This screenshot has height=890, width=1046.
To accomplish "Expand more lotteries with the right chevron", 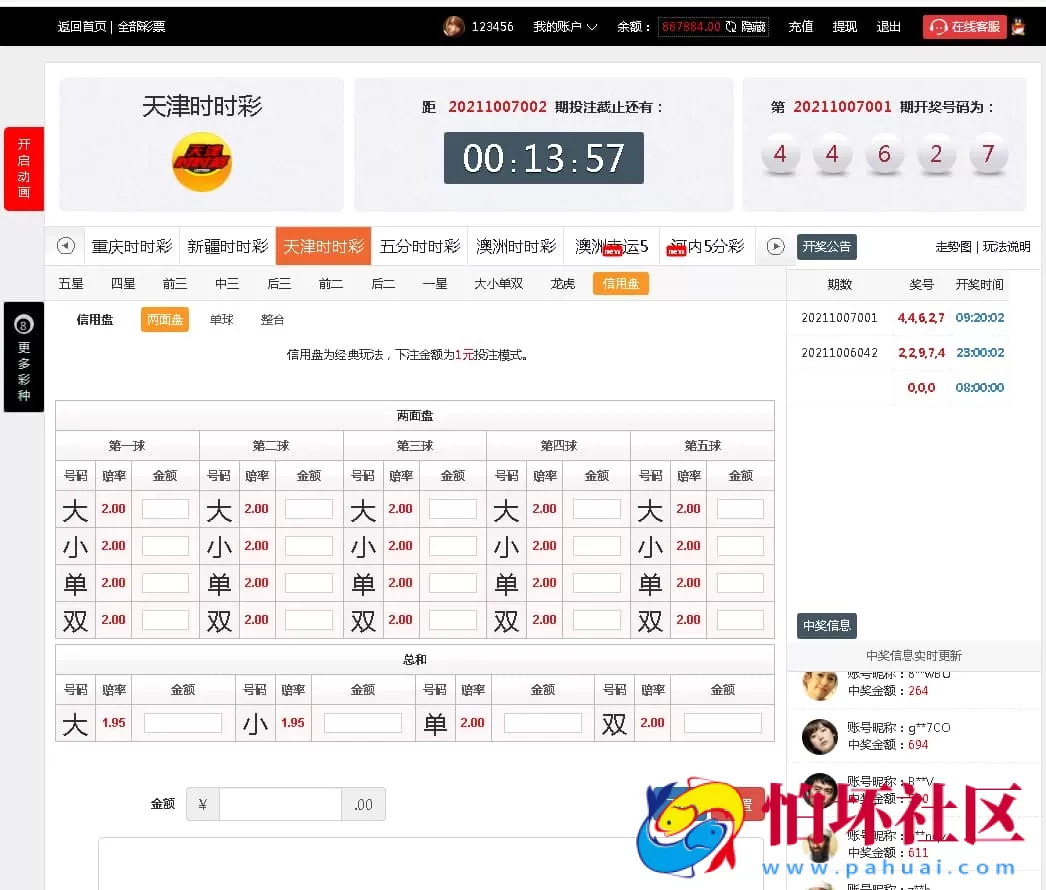I will pyautogui.click(x=774, y=246).
